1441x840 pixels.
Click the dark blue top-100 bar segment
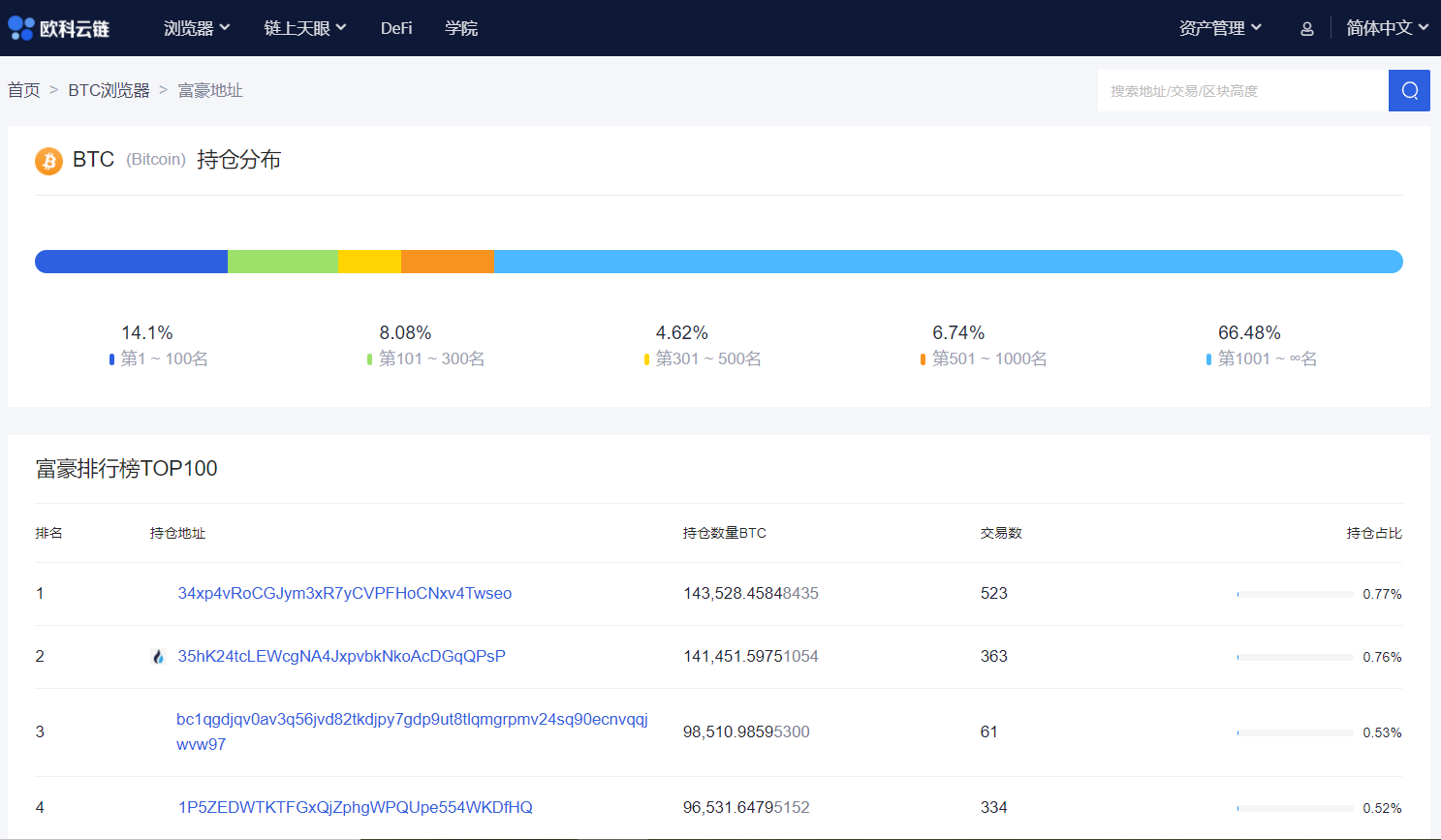click(x=131, y=262)
